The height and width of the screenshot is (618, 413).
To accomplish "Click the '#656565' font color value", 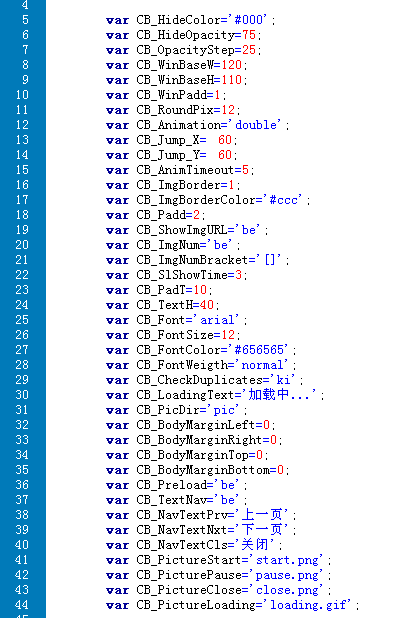I will point(259,350).
